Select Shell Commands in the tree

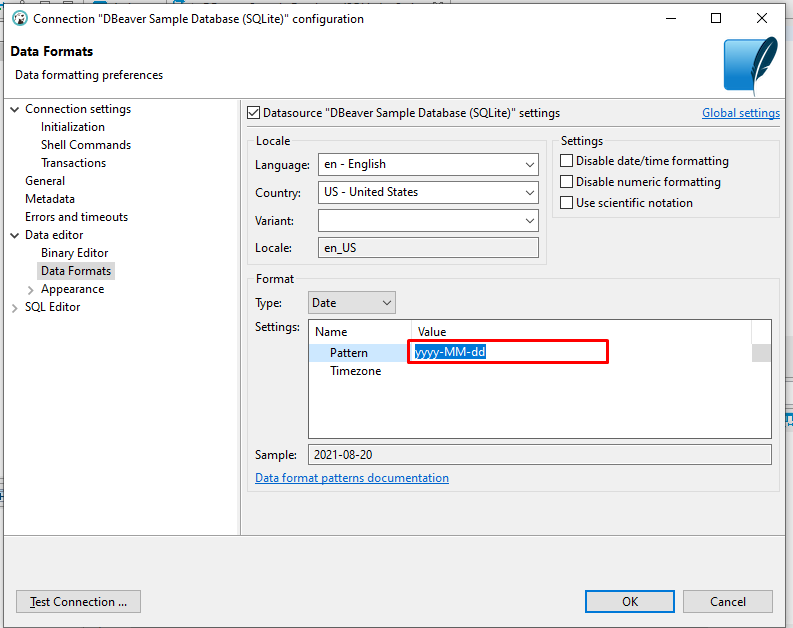[86, 145]
